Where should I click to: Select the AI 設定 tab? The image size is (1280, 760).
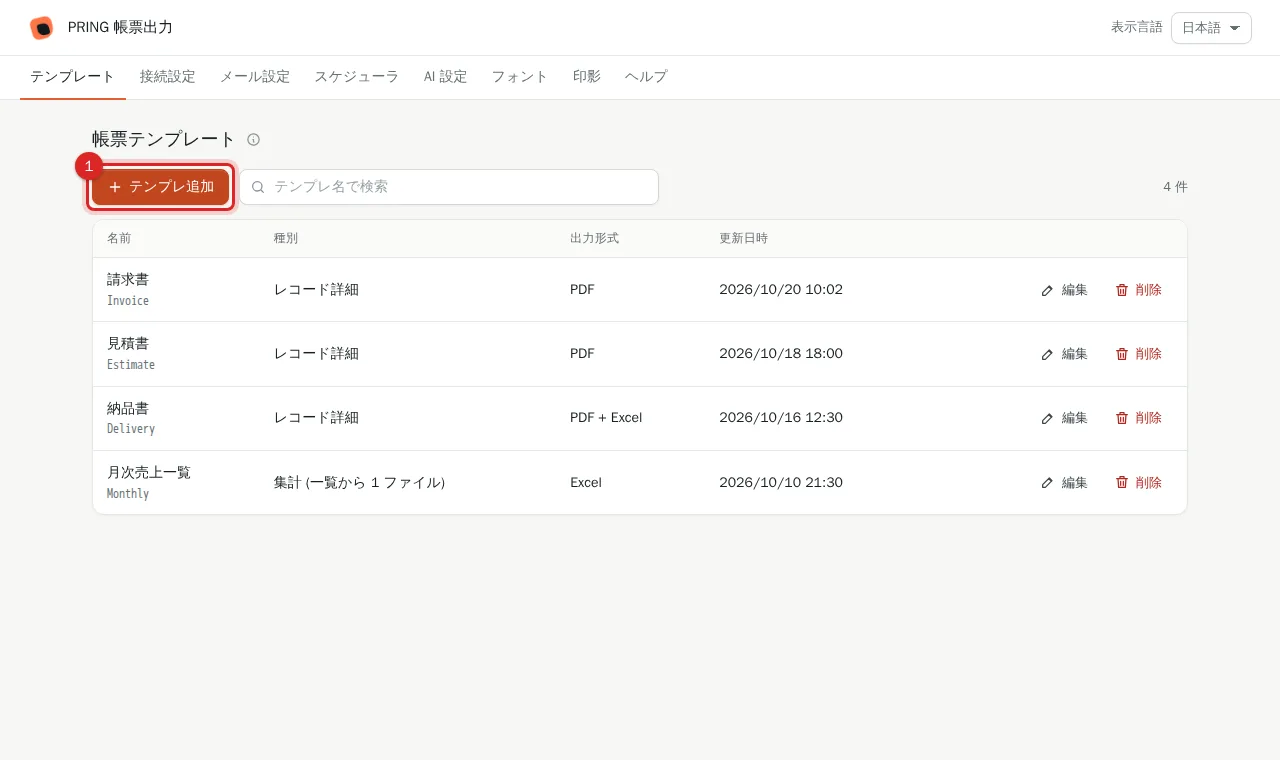[x=446, y=77]
